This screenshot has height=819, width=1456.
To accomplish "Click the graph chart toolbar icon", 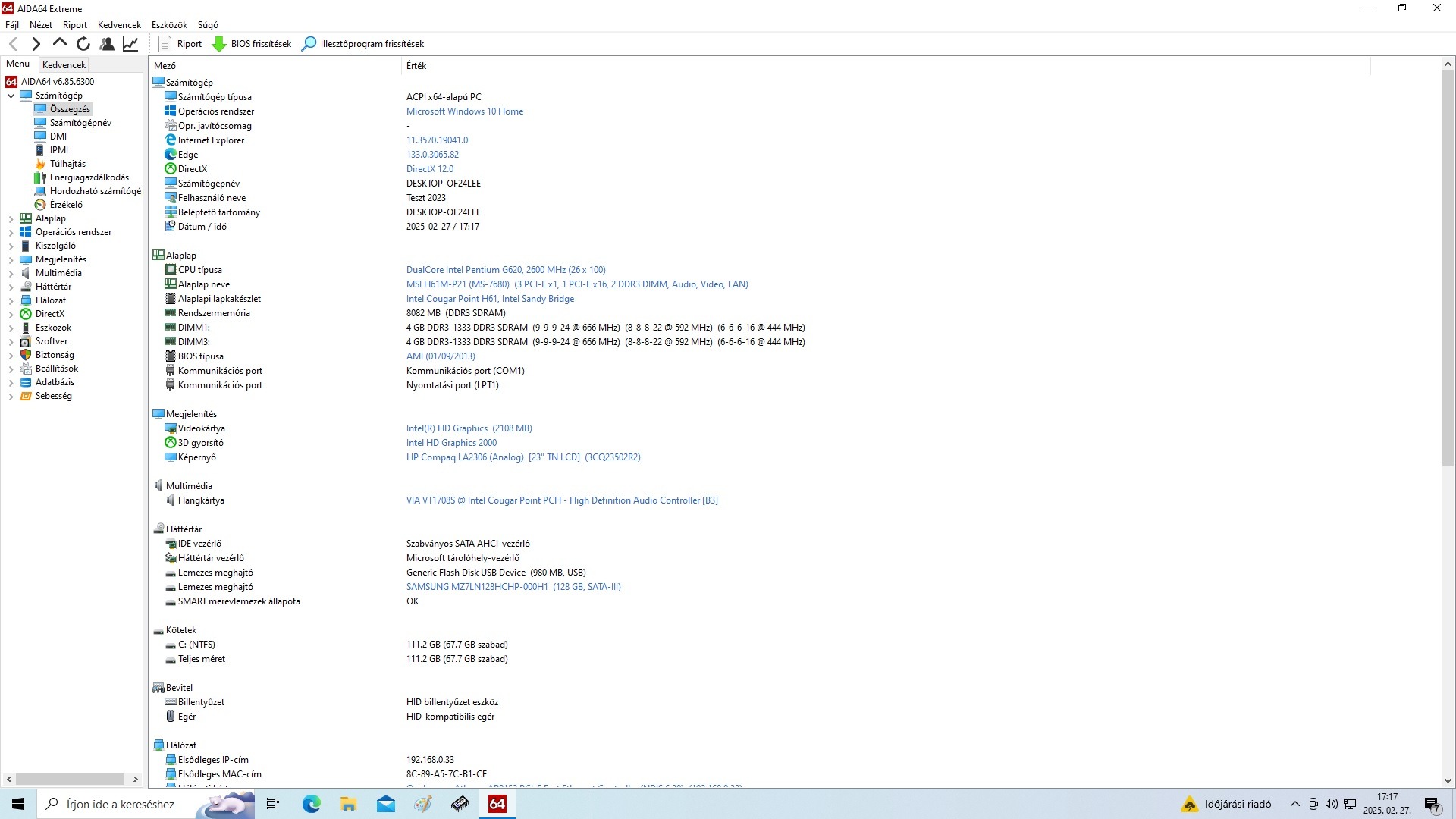I will 130,44.
